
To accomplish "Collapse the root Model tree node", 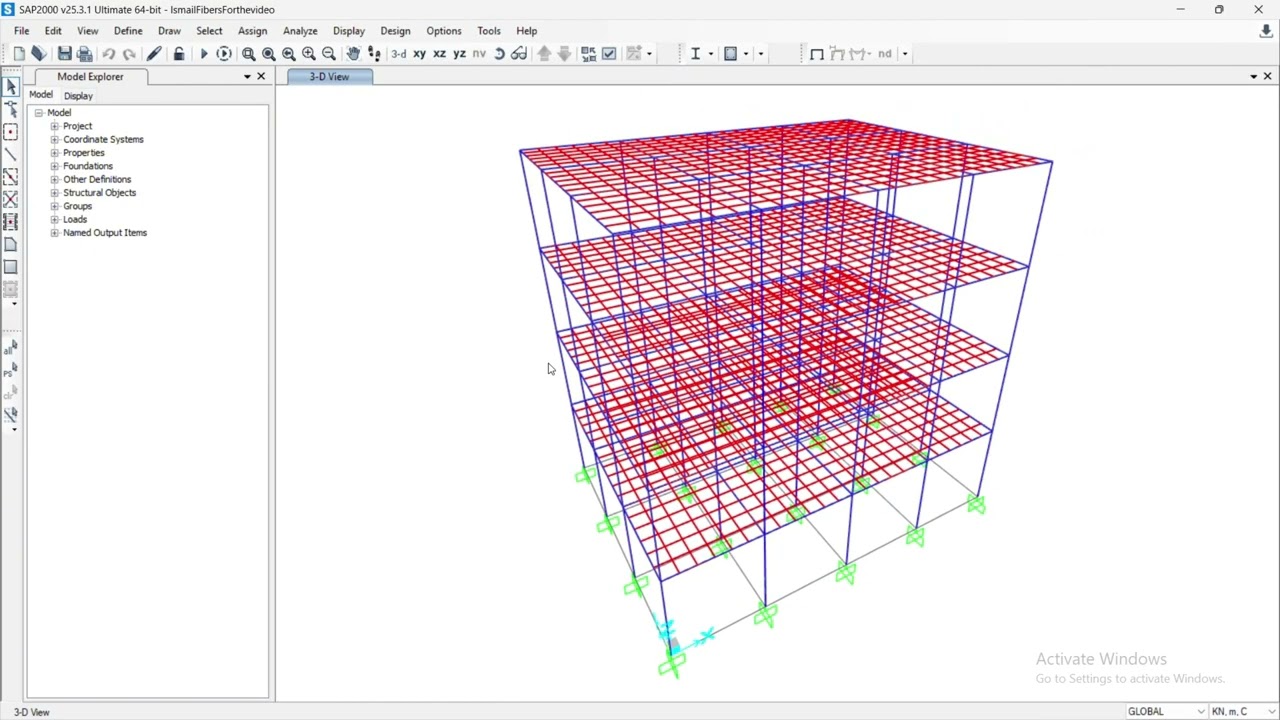I will coord(39,113).
